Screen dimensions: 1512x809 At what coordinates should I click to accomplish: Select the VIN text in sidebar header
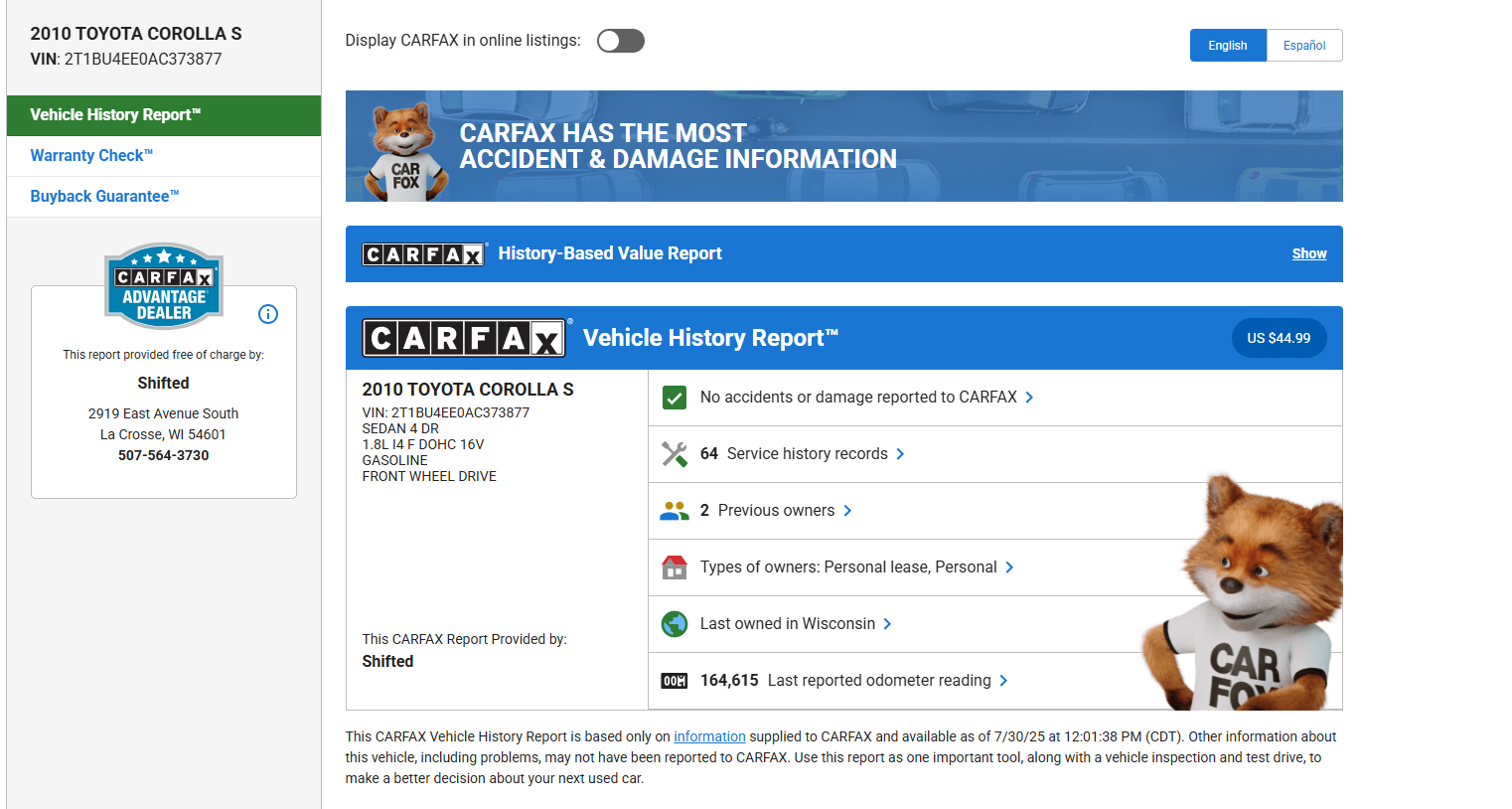point(126,60)
